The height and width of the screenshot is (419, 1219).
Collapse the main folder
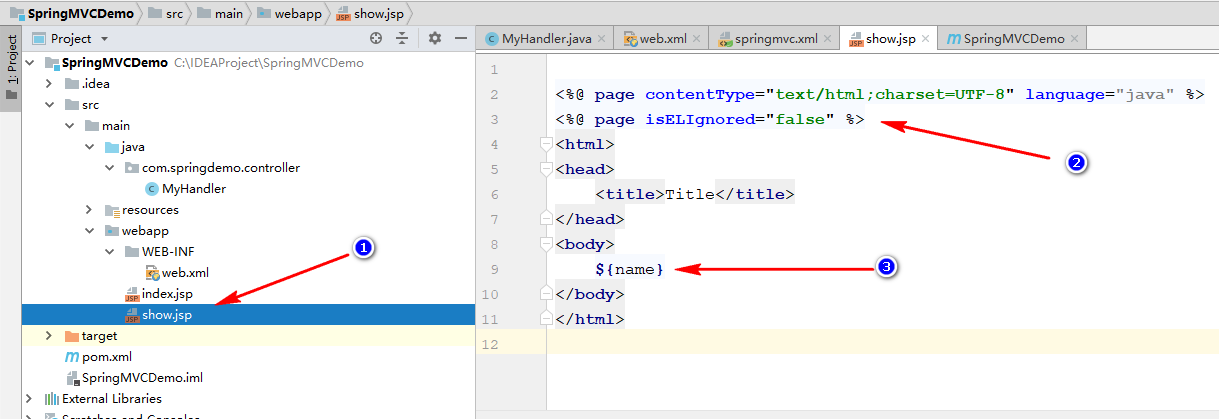click(x=68, y=125)
